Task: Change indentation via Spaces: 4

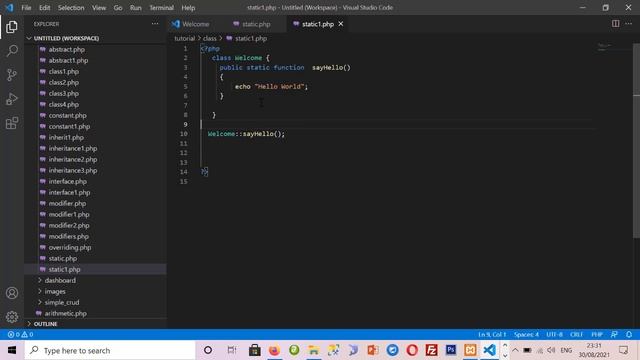Action: [x=526, y=334]
